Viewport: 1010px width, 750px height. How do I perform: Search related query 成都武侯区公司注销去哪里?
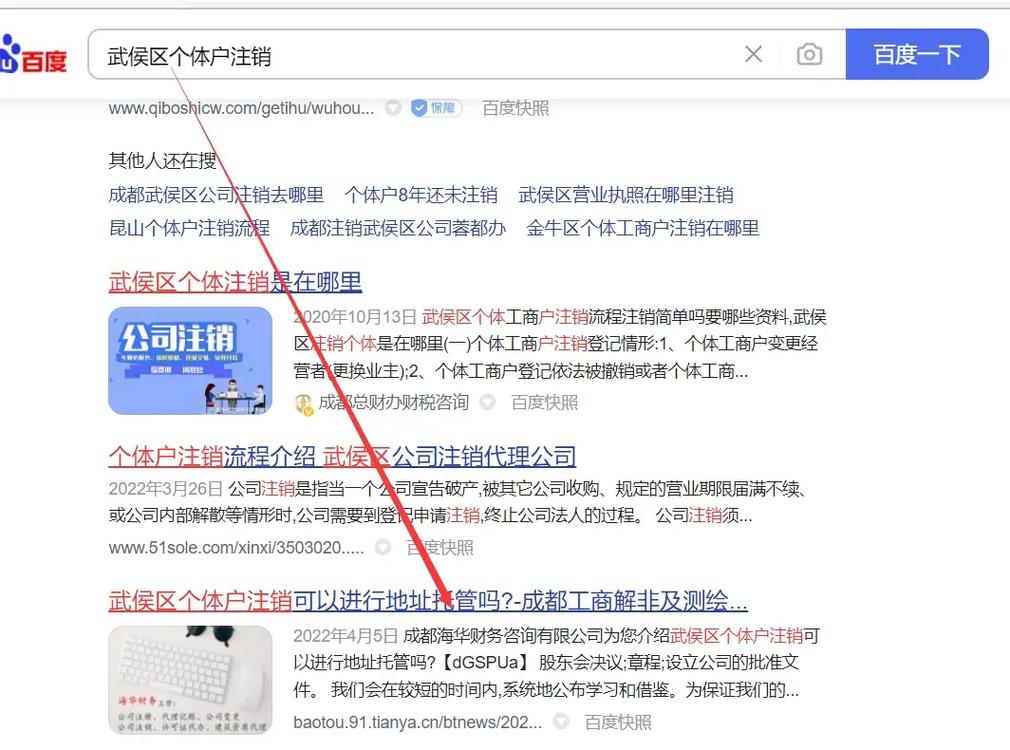click(216, 195)
